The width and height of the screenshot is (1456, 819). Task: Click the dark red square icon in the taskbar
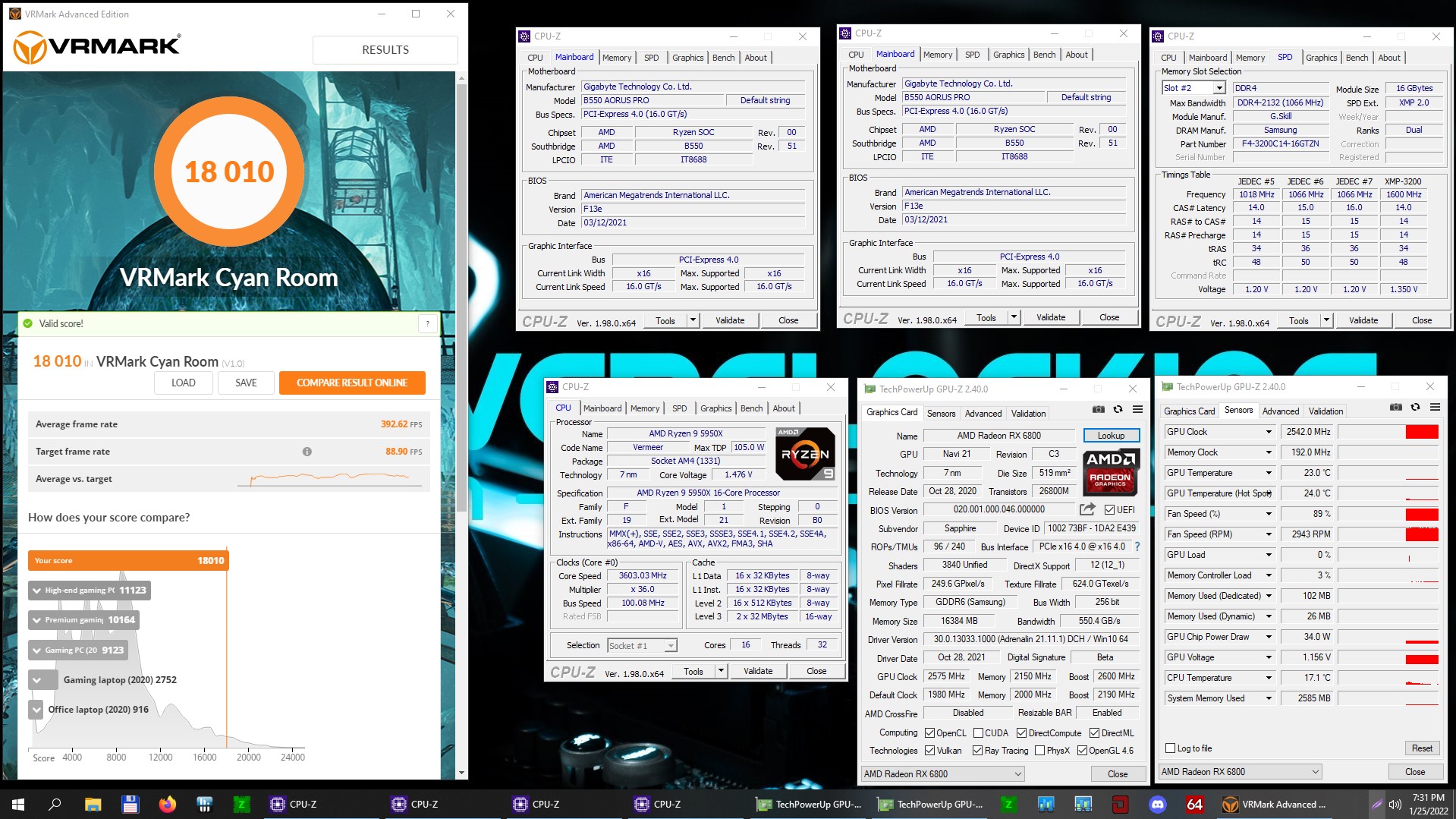coord(1120,804)
